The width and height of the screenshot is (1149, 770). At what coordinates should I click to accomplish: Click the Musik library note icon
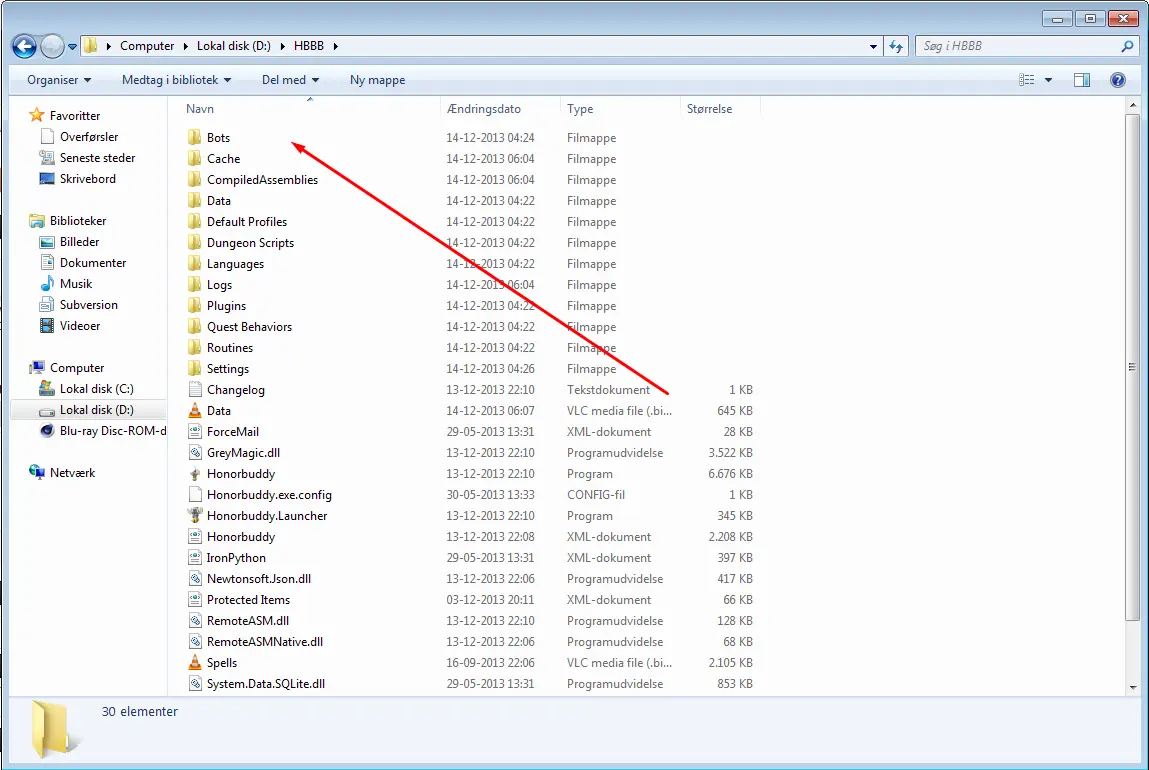tap(47, 284)
